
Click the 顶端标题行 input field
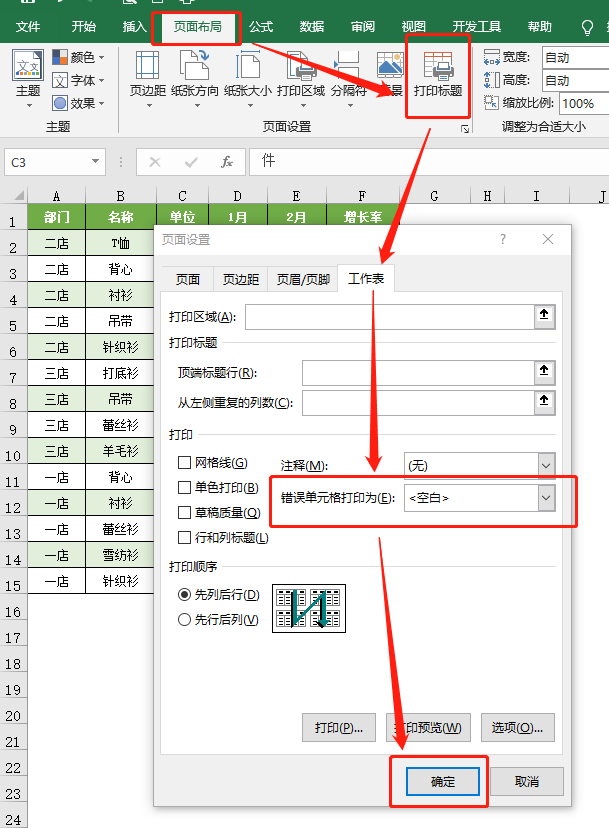pos(418,372)
